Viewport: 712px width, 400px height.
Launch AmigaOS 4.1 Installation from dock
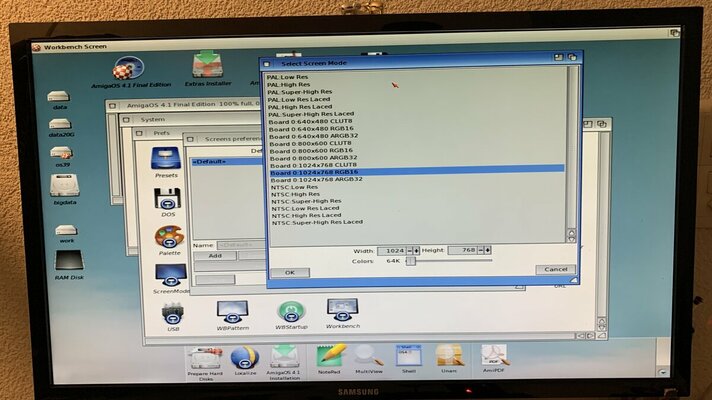tap(284, 357)
